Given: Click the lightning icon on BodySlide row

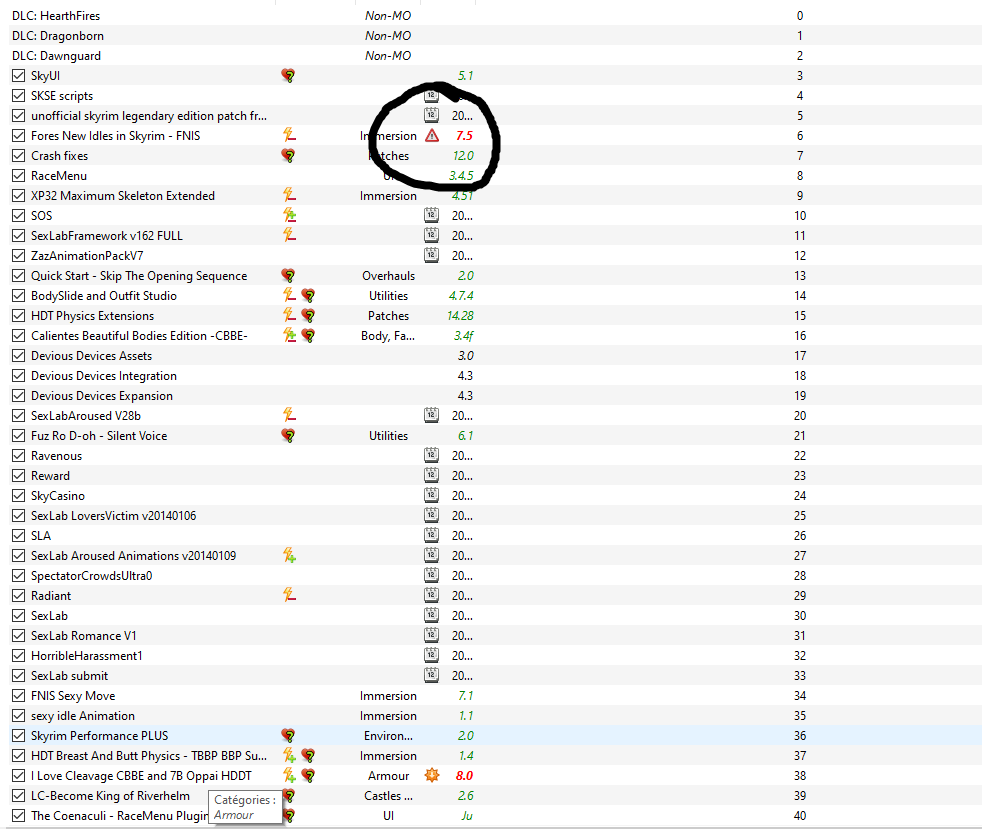Looking at the screenshot, I should click(x=289, y=295).
